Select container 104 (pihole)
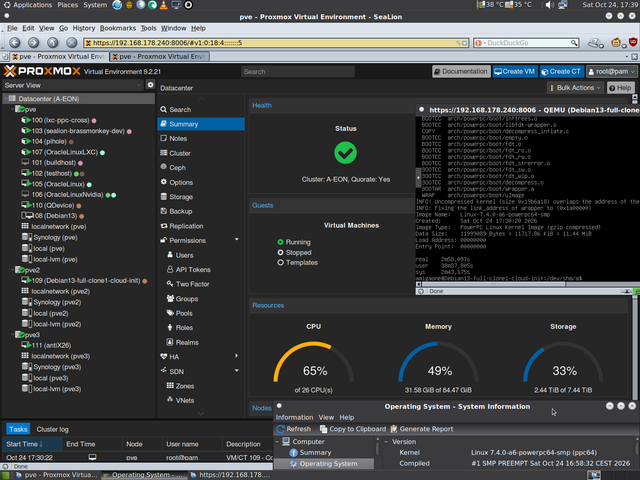Screen dimensions: 640x480 pyautogui.click(x=47, y=141)
